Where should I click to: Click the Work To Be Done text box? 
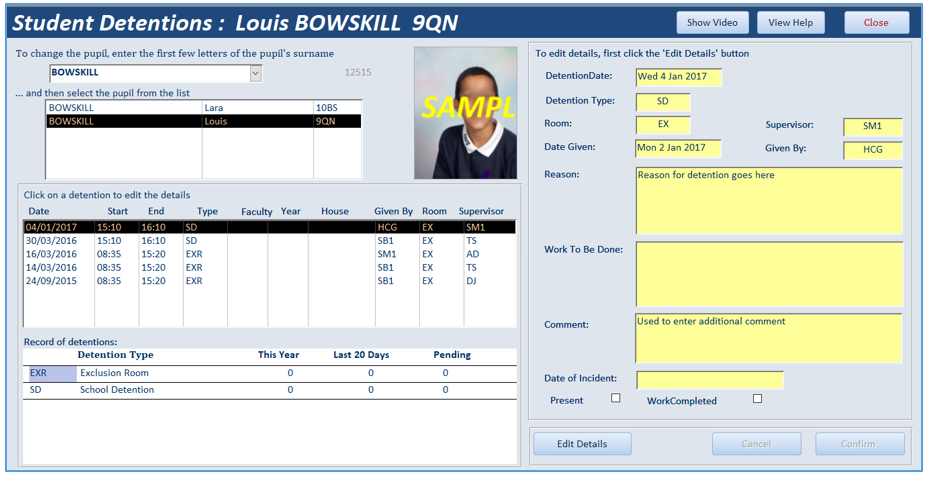769,274
